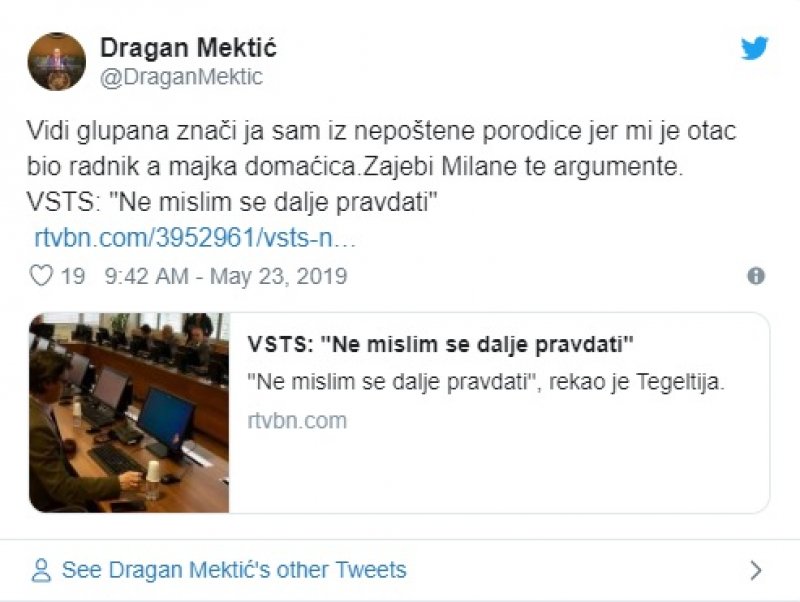Image resolution: width=800 pixels, height=602 pixels.
Task: Like the tweet with the heart icon
Action: 41,276
